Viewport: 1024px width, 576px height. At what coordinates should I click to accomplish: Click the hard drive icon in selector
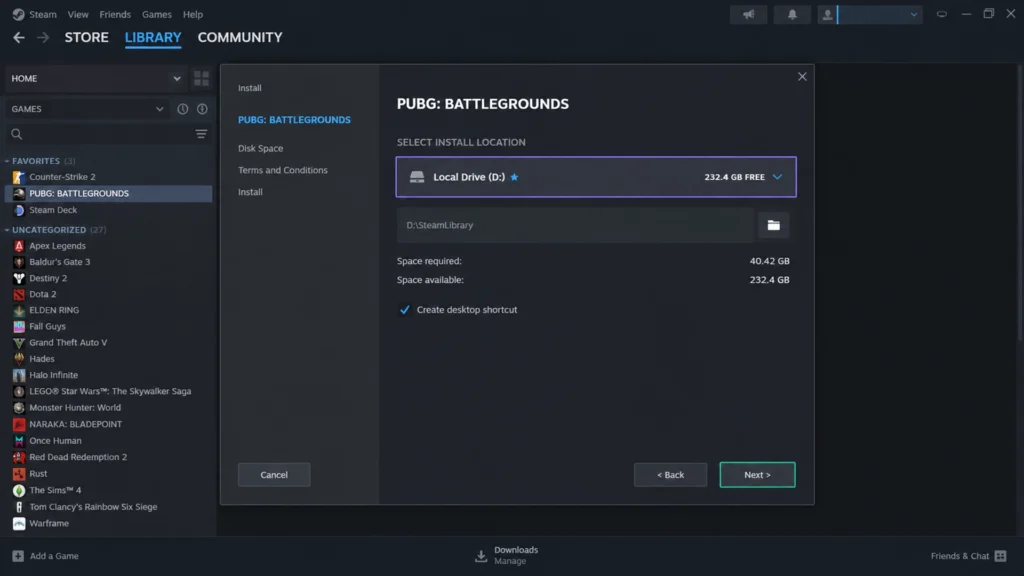click(x=417, y=177)
